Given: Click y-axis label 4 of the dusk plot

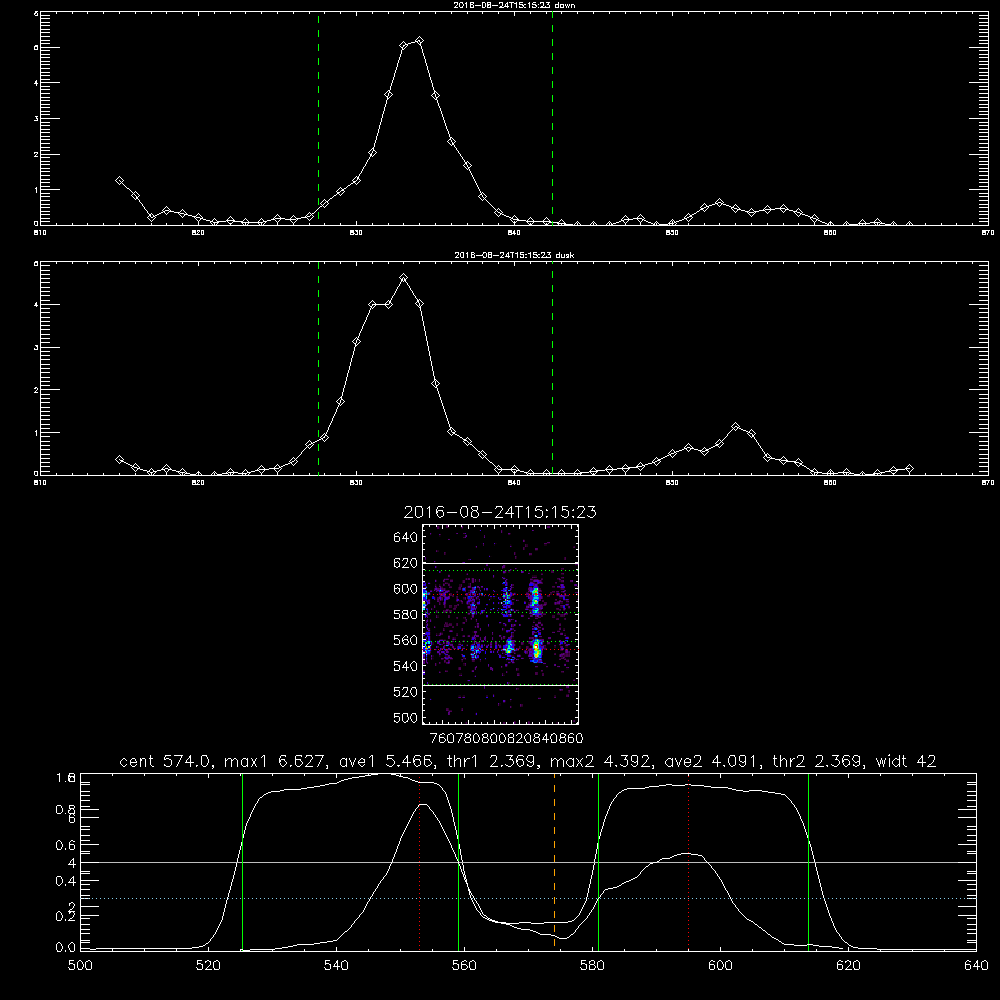Looking at the screenshot, I should click(36, 305).
